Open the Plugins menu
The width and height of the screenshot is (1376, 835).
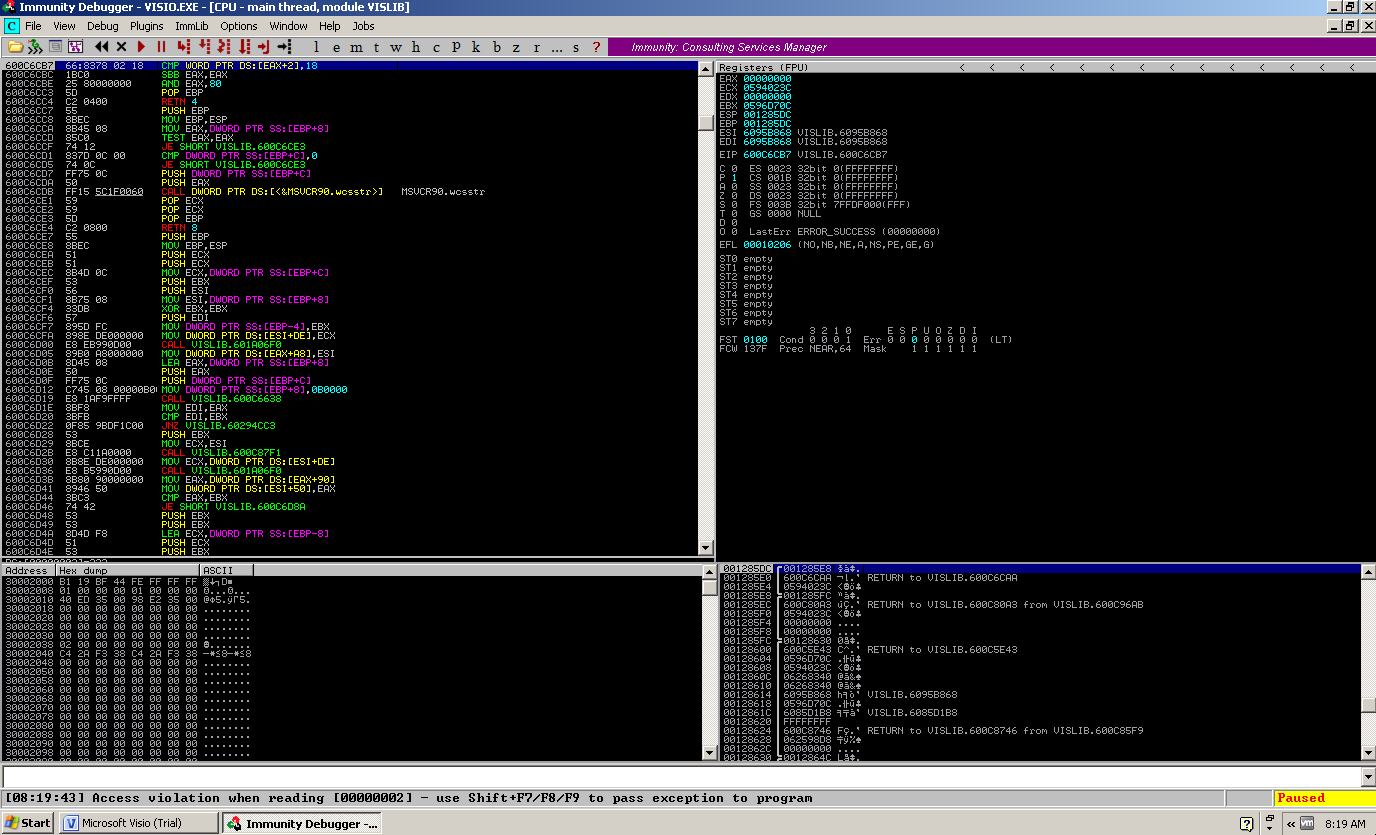(x=147, y=26)
